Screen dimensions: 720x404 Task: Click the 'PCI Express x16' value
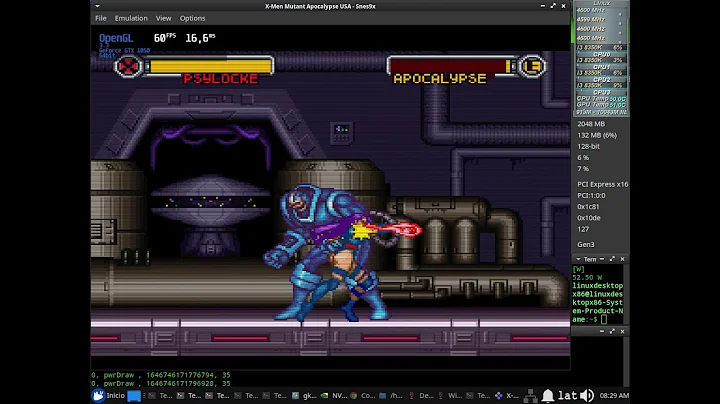pos(602,184)
